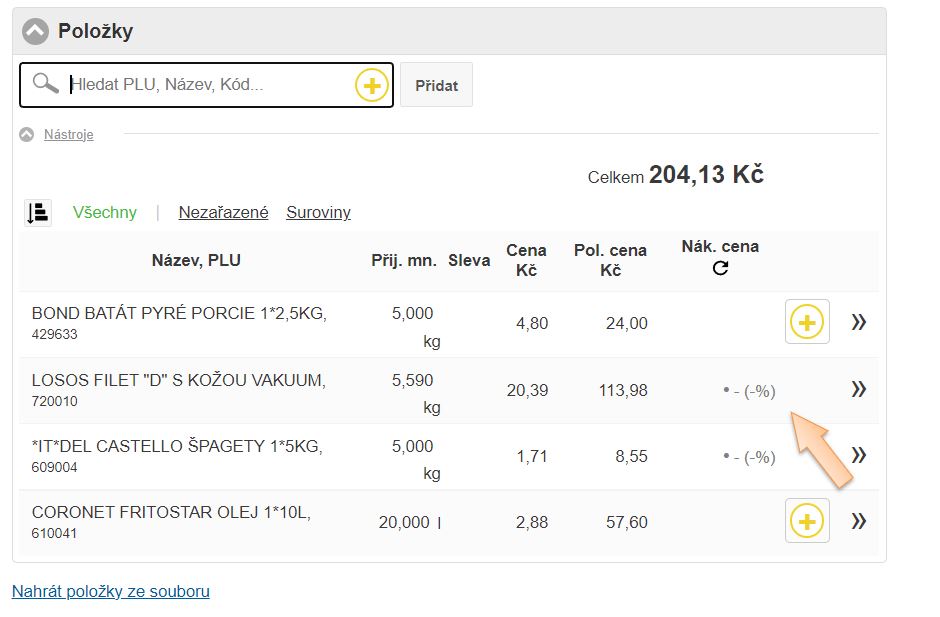Click the sort order icon
940x617 pixels.
click(38, 212)
